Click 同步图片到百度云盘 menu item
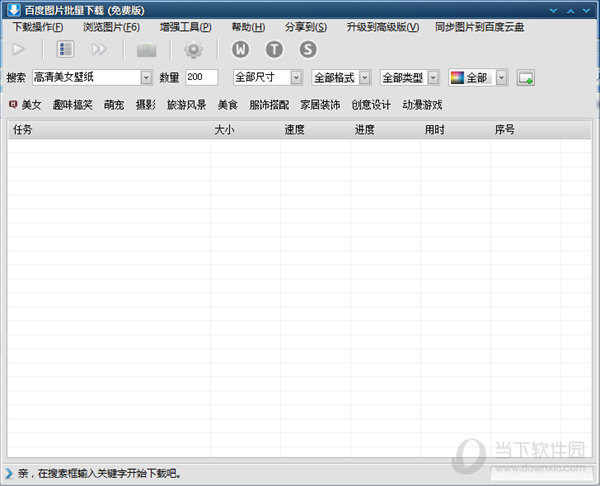The height and width of the screenshot is (486, 600). pos(479,27)
